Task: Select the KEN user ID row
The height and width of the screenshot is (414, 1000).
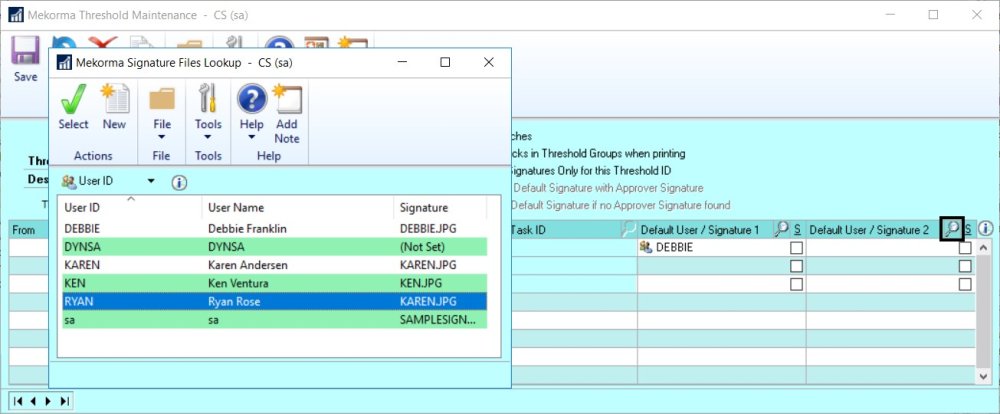Action: point(275,283)
